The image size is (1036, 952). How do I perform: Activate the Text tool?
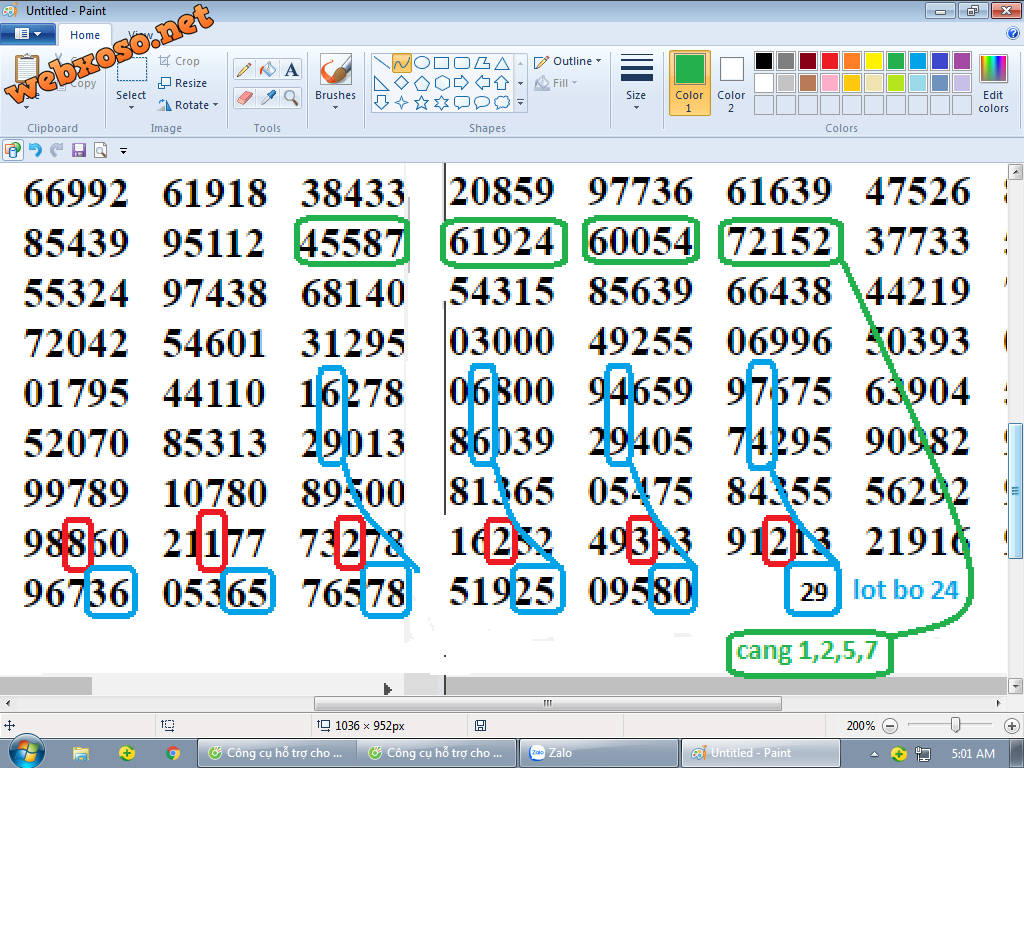(x=291, y=69)
